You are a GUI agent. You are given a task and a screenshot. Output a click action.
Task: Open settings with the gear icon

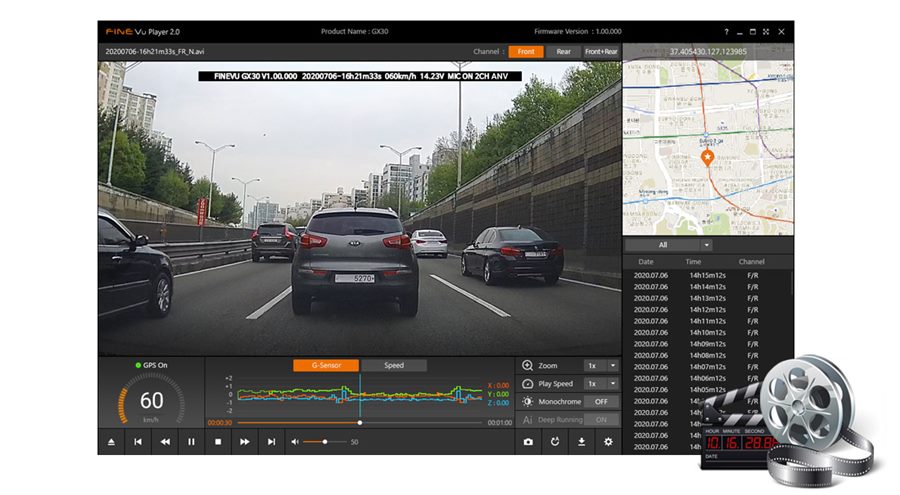[x=608, y=442]
